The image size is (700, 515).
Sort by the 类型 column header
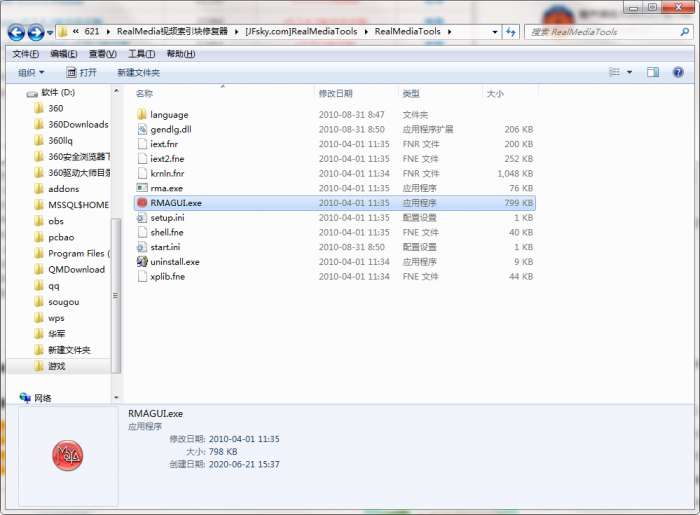coord(411,93)
